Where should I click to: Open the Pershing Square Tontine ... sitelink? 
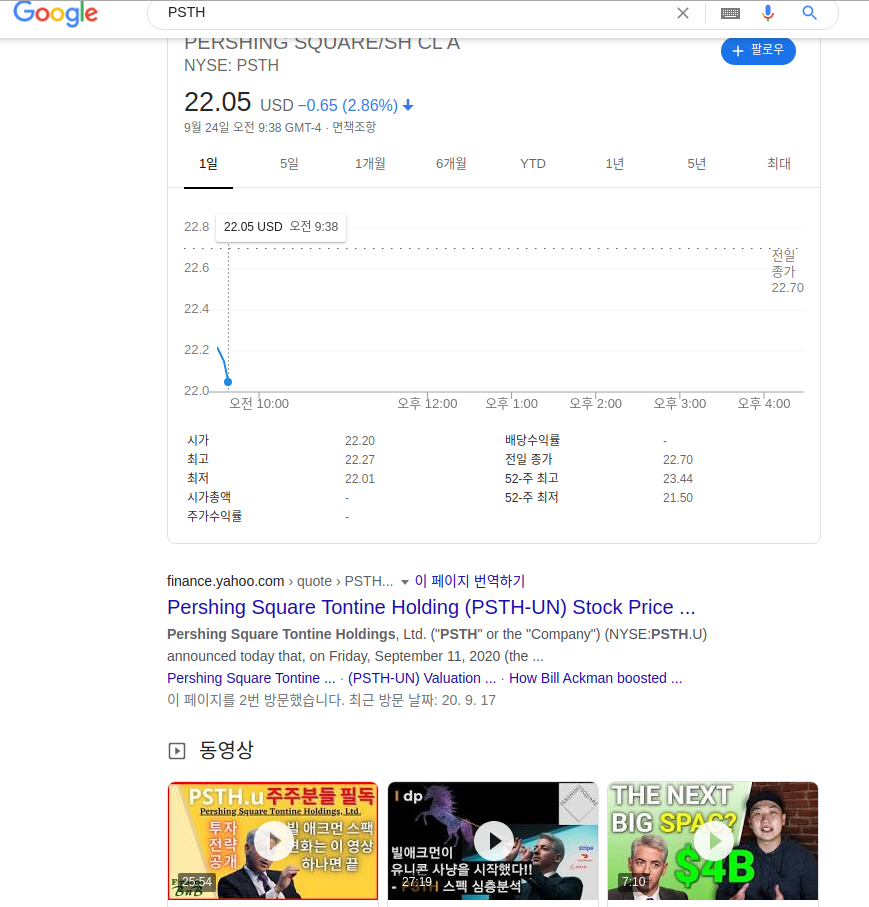click(251, 678)
